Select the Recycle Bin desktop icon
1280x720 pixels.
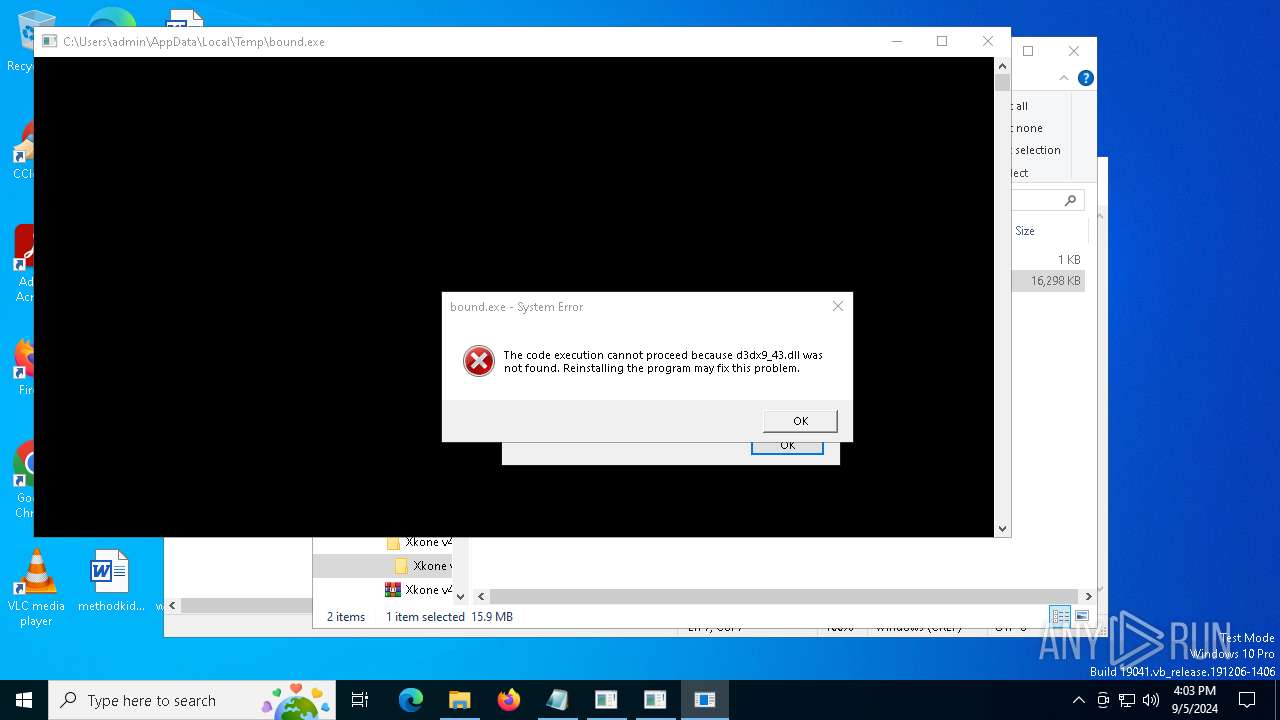[x=22, y=41]
